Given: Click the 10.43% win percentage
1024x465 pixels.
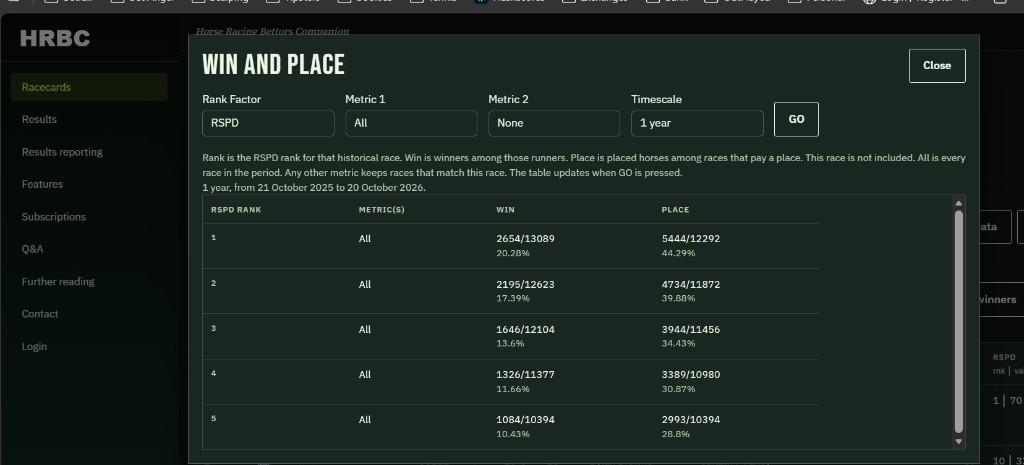Looking at the screenshot, I should [x=513, y=434].
